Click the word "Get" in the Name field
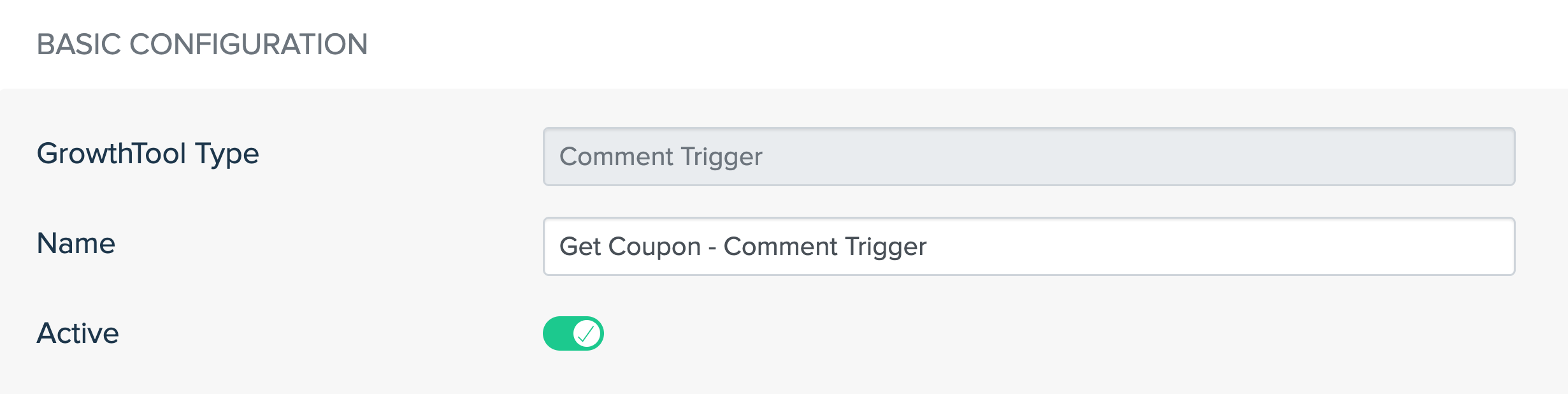Screen dimensions: 1568x394 [x=580, y=247]
